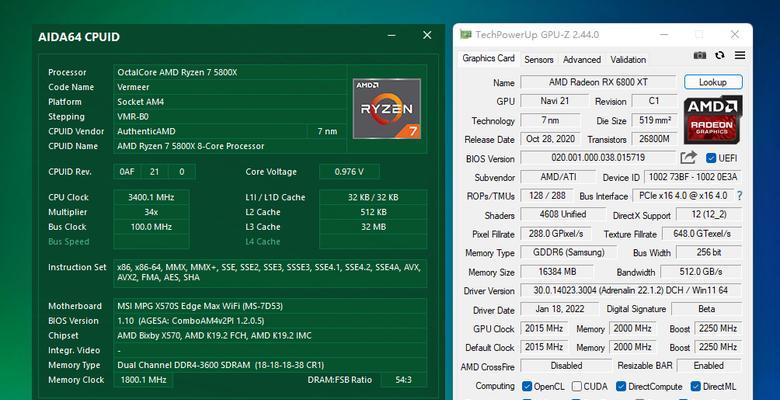
Task: Toggle the DirectML checkbox
Action: (696, 386)
